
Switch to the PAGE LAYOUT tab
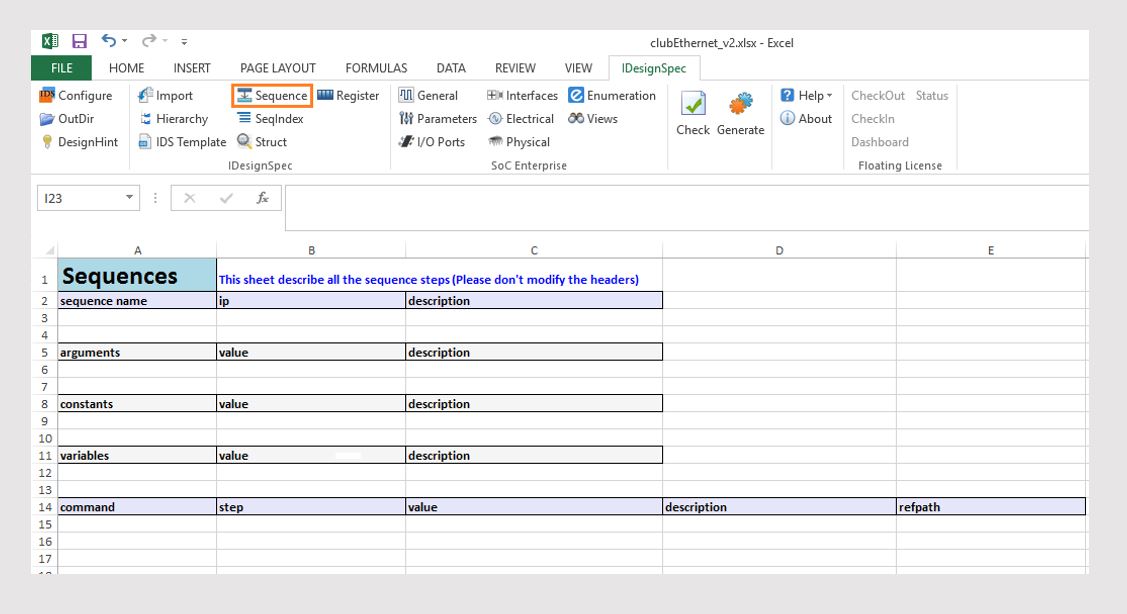click(x=278, y=68)
